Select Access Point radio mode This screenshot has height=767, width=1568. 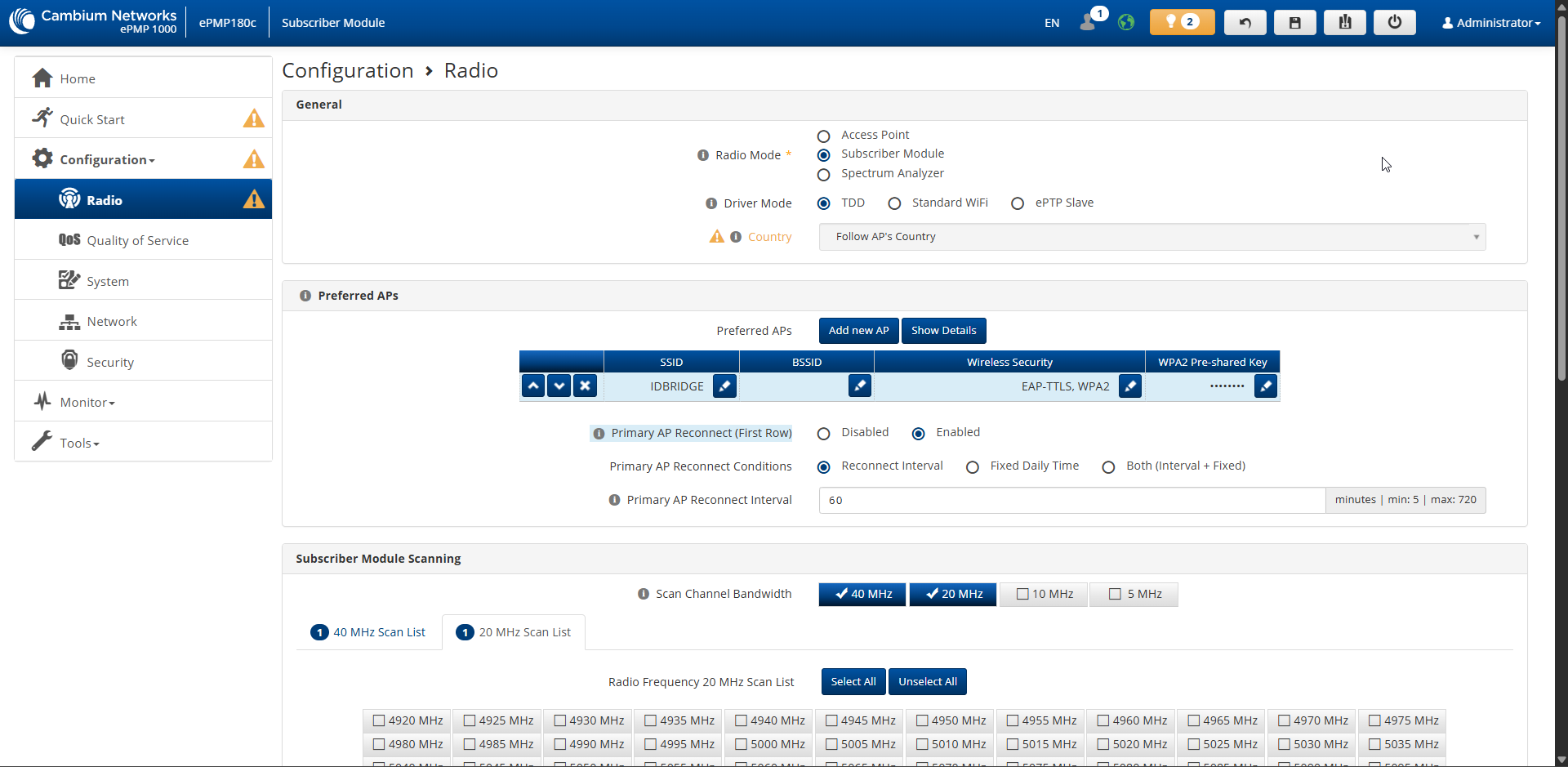coord(824,136)
